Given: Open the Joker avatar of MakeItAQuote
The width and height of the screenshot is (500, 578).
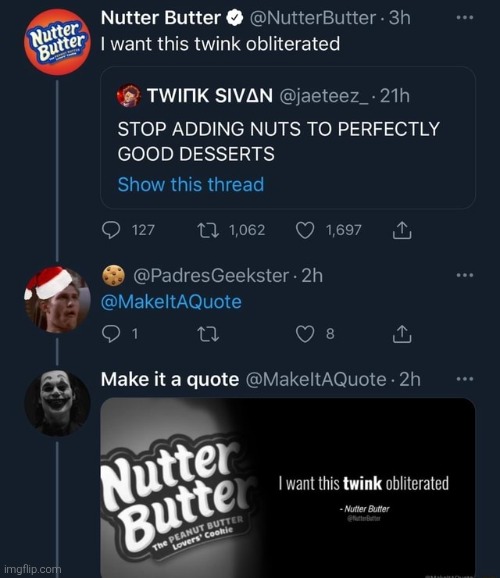Looking at the screenshot, I should click(x=57, y=403).
